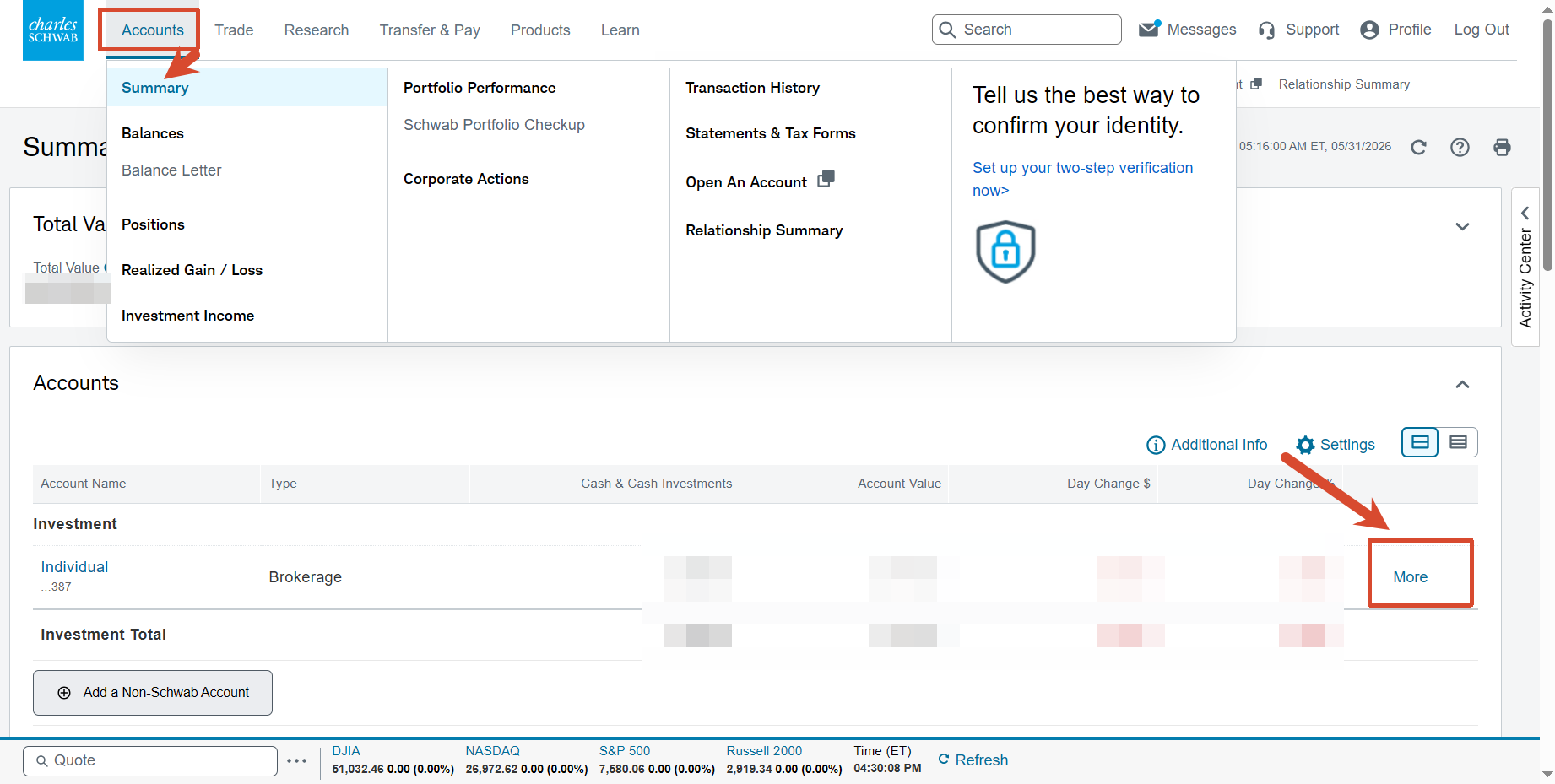This screenshot has width=1555, height=784.
Task: Click the Additional Info link
Action: pyautogui.click(x=1219, y=445)
